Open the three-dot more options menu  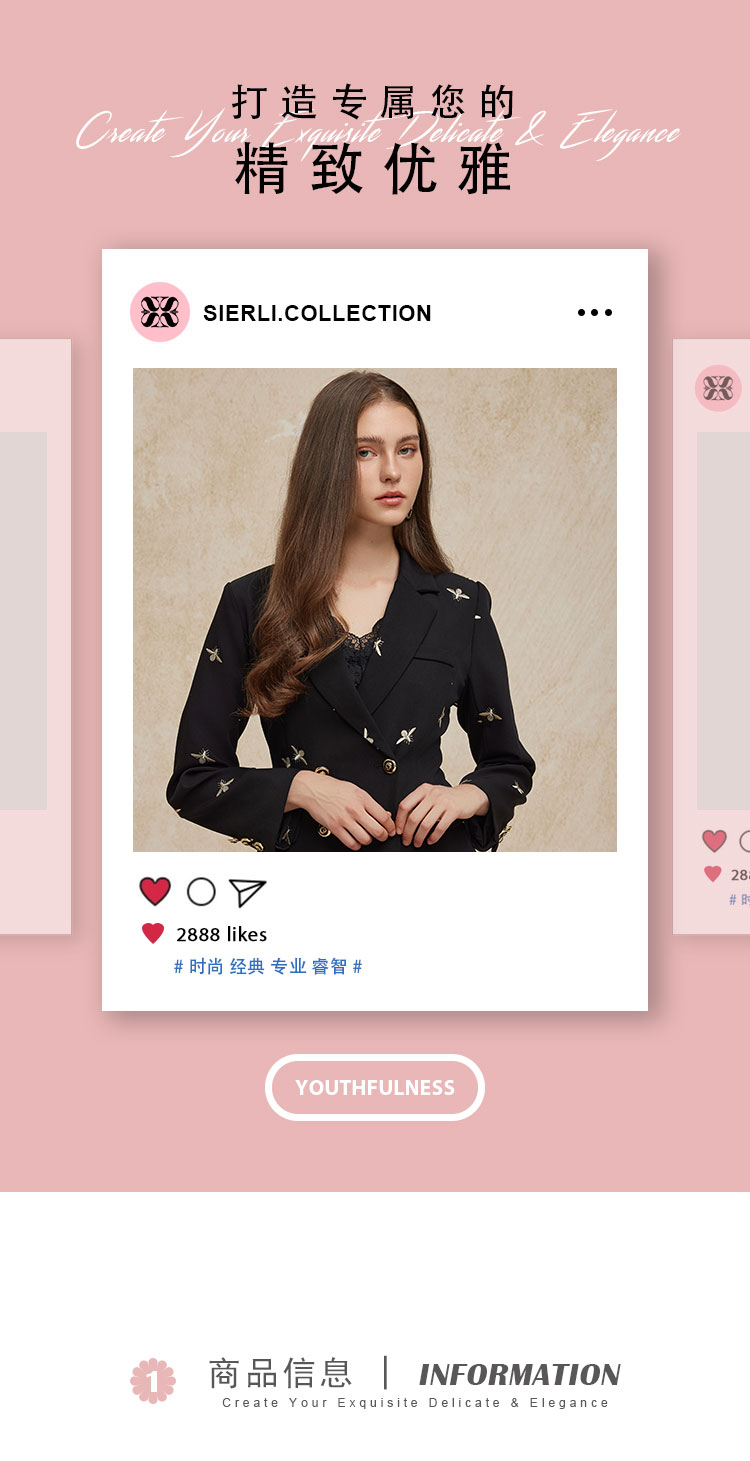pos(595,313)
